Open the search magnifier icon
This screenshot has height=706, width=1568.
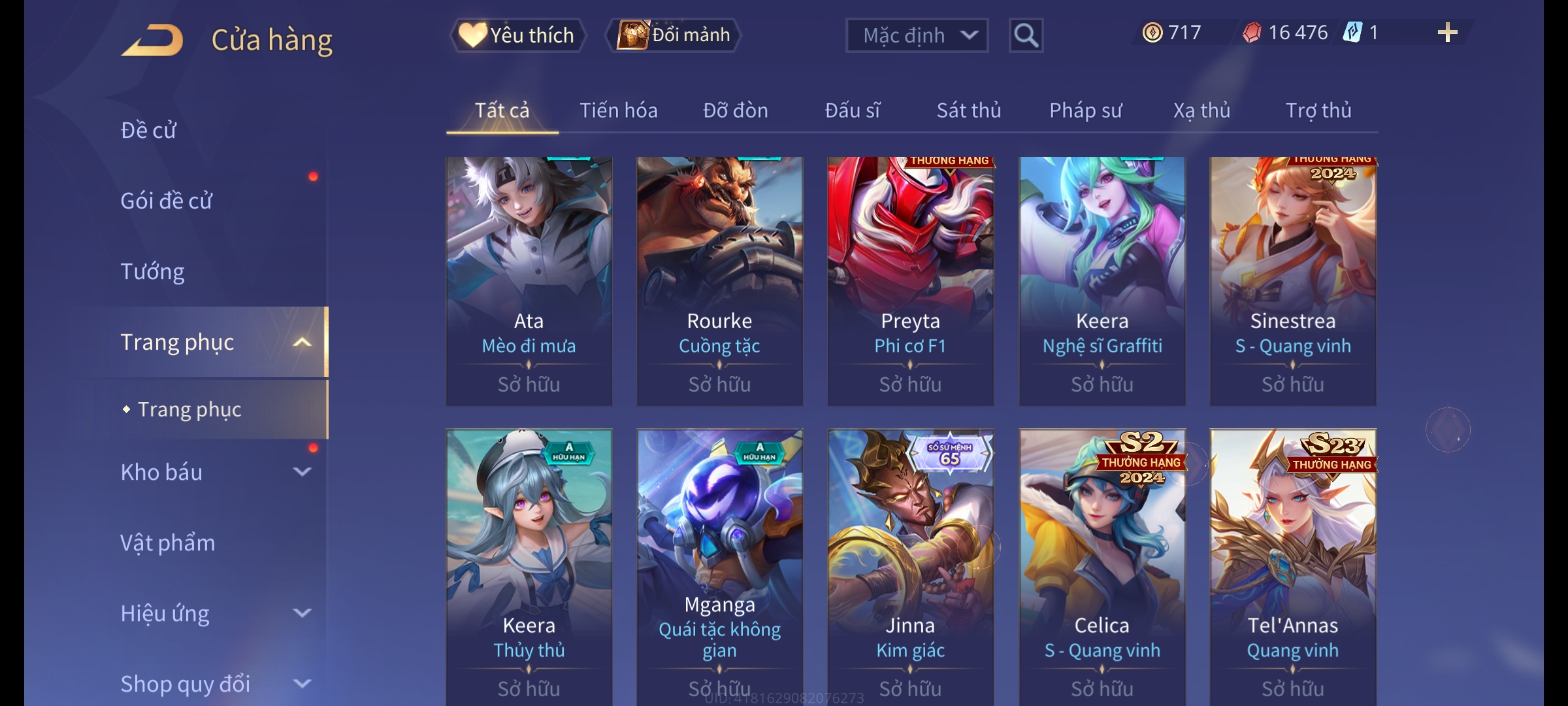pos(1026,35)
